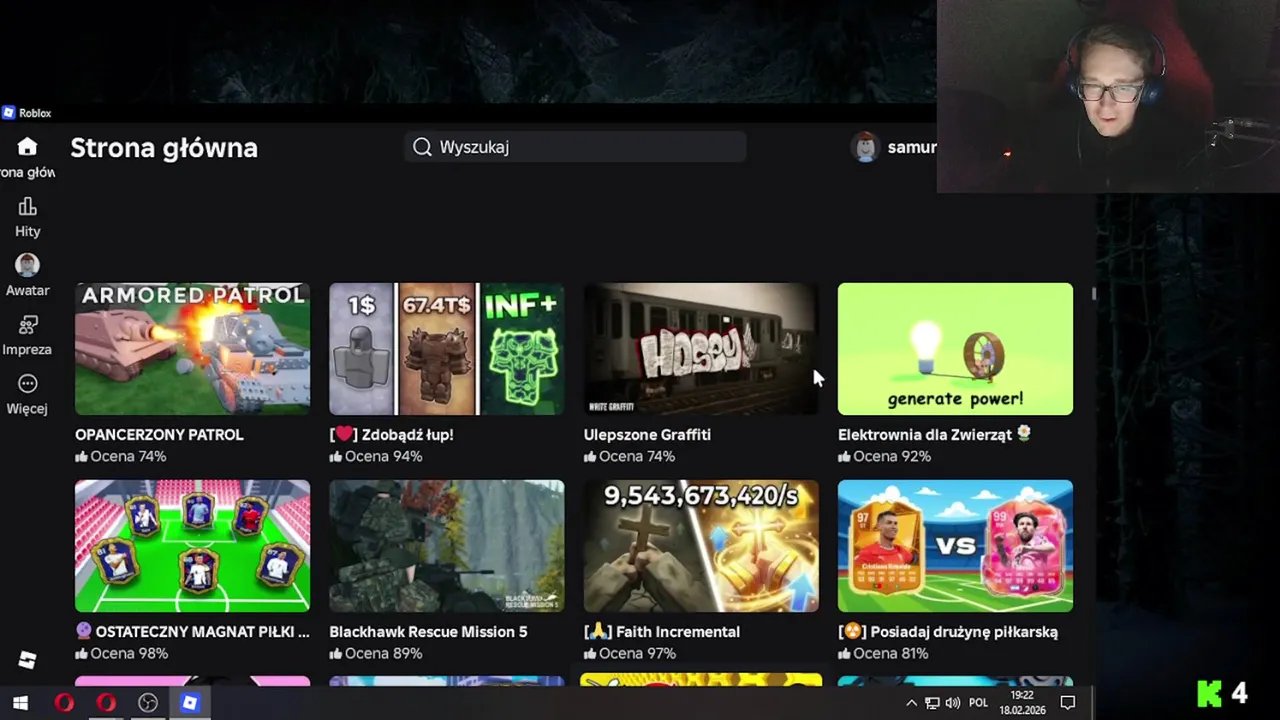Click the Więcej label in the sidebar
The image size is (1280, 720).
tap(27, 408)
